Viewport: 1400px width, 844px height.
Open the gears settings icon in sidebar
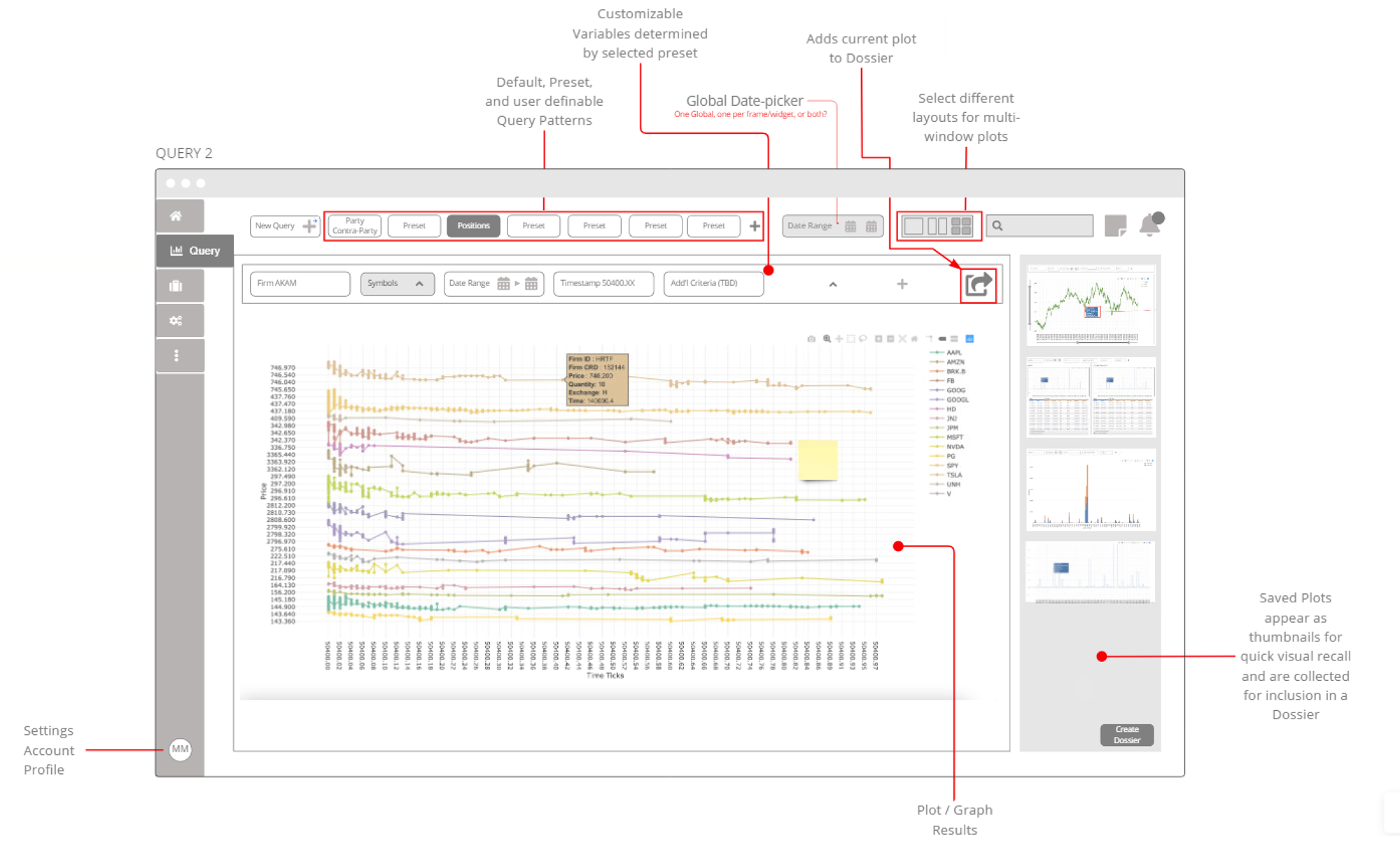[x=176, y=321]
